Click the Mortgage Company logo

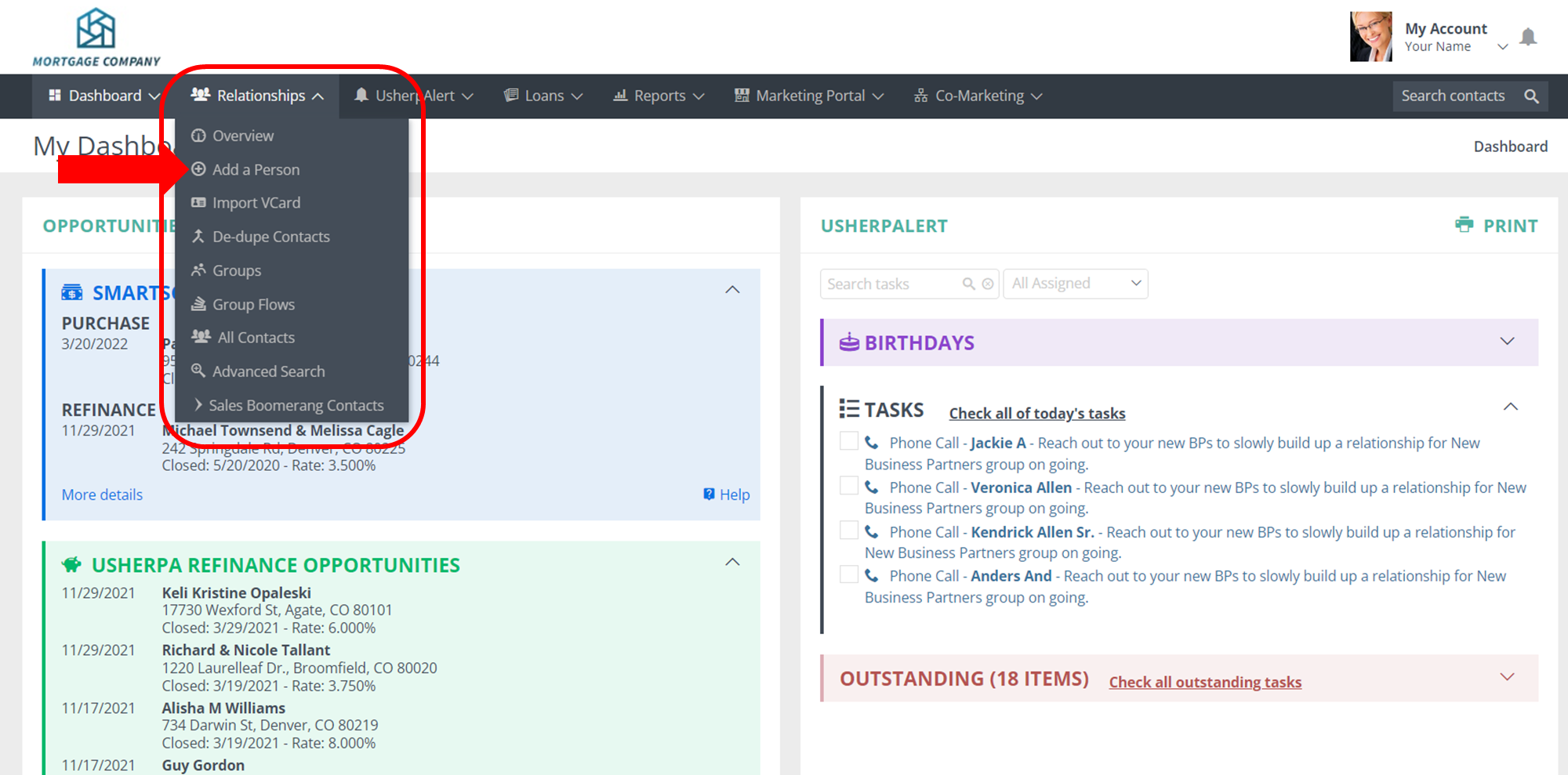(x=96, y=37)
